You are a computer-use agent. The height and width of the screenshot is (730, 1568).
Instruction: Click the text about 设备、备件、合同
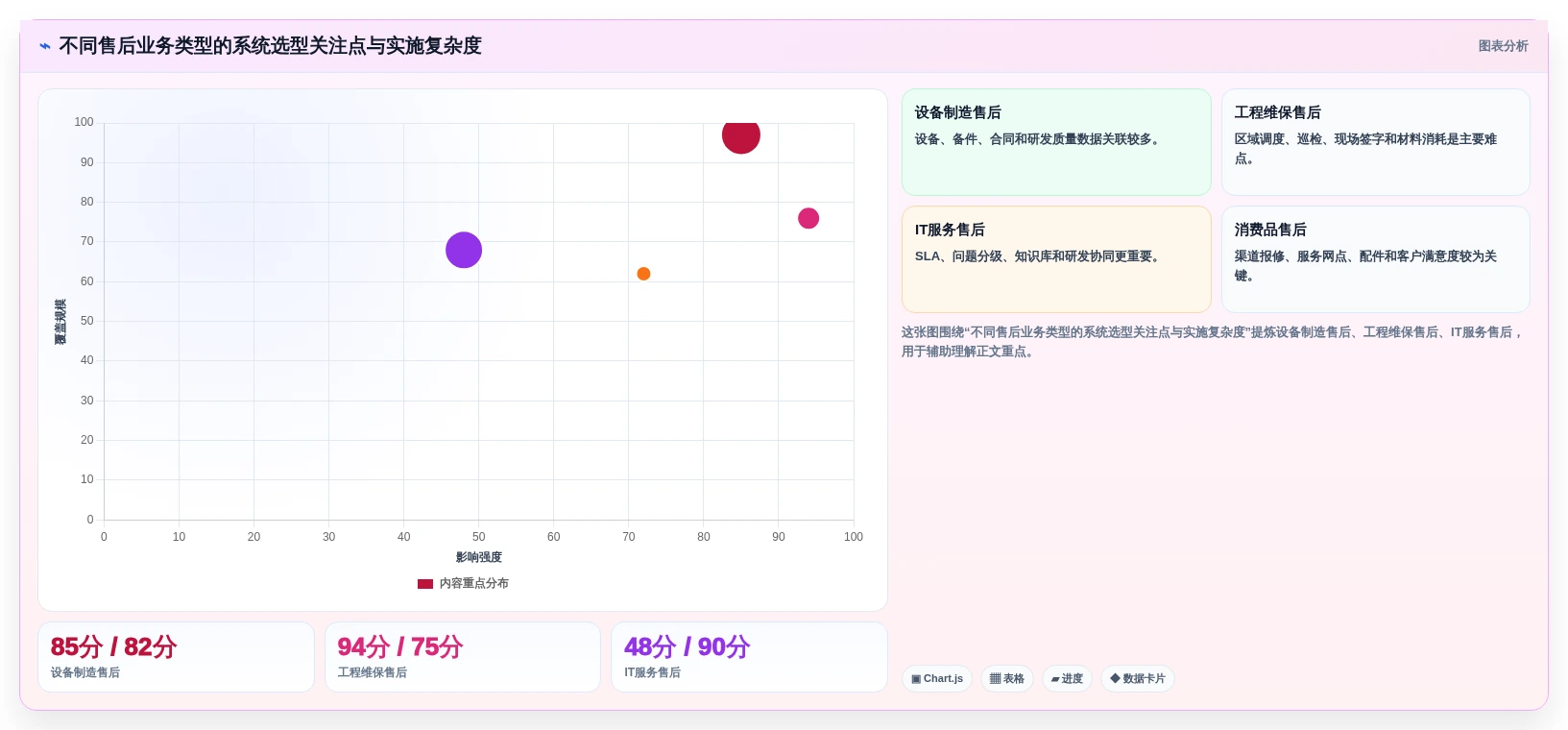pyautogui.click(x=1040, y=139)
